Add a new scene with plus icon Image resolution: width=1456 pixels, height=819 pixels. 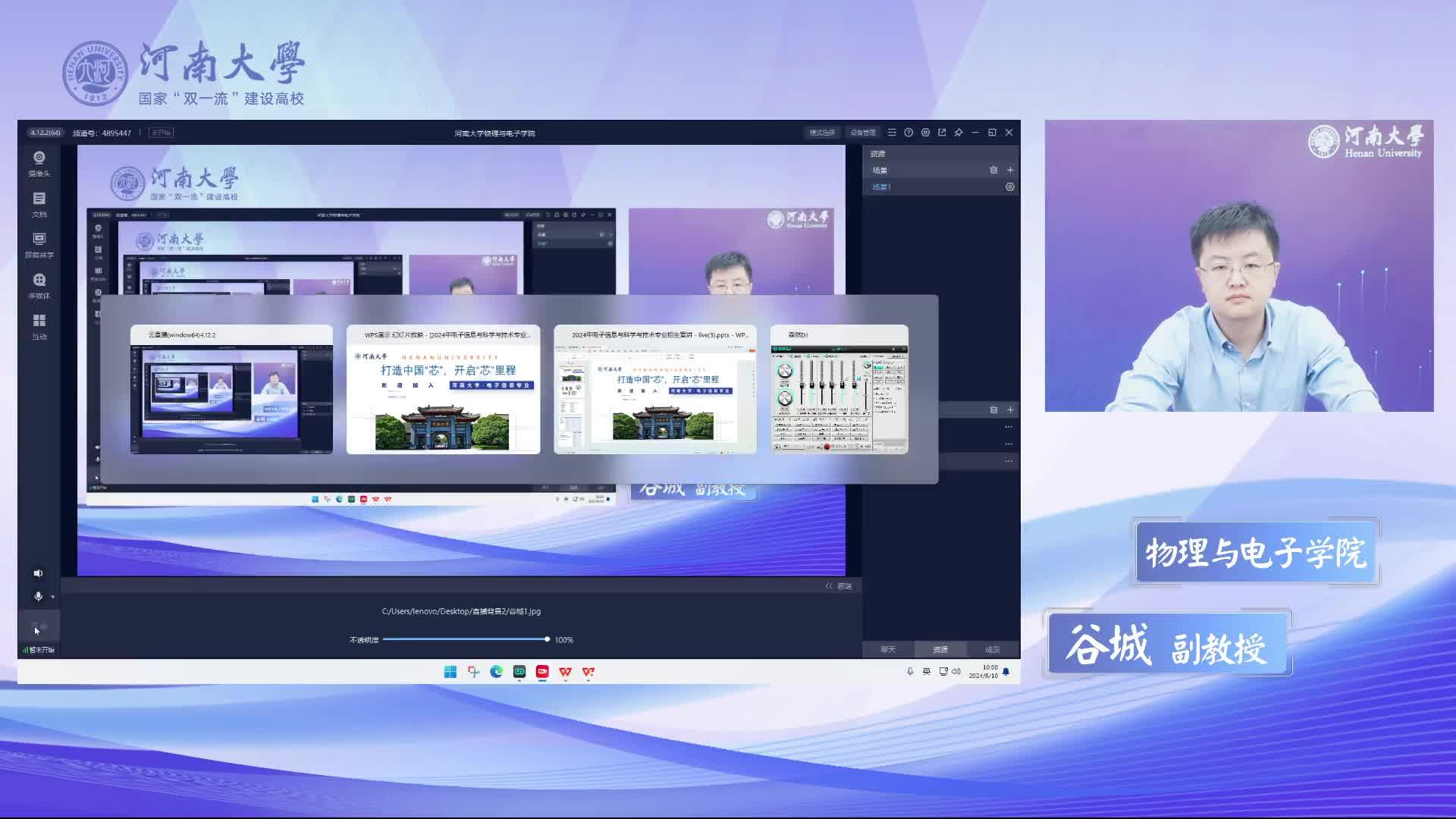(1010, 170)
